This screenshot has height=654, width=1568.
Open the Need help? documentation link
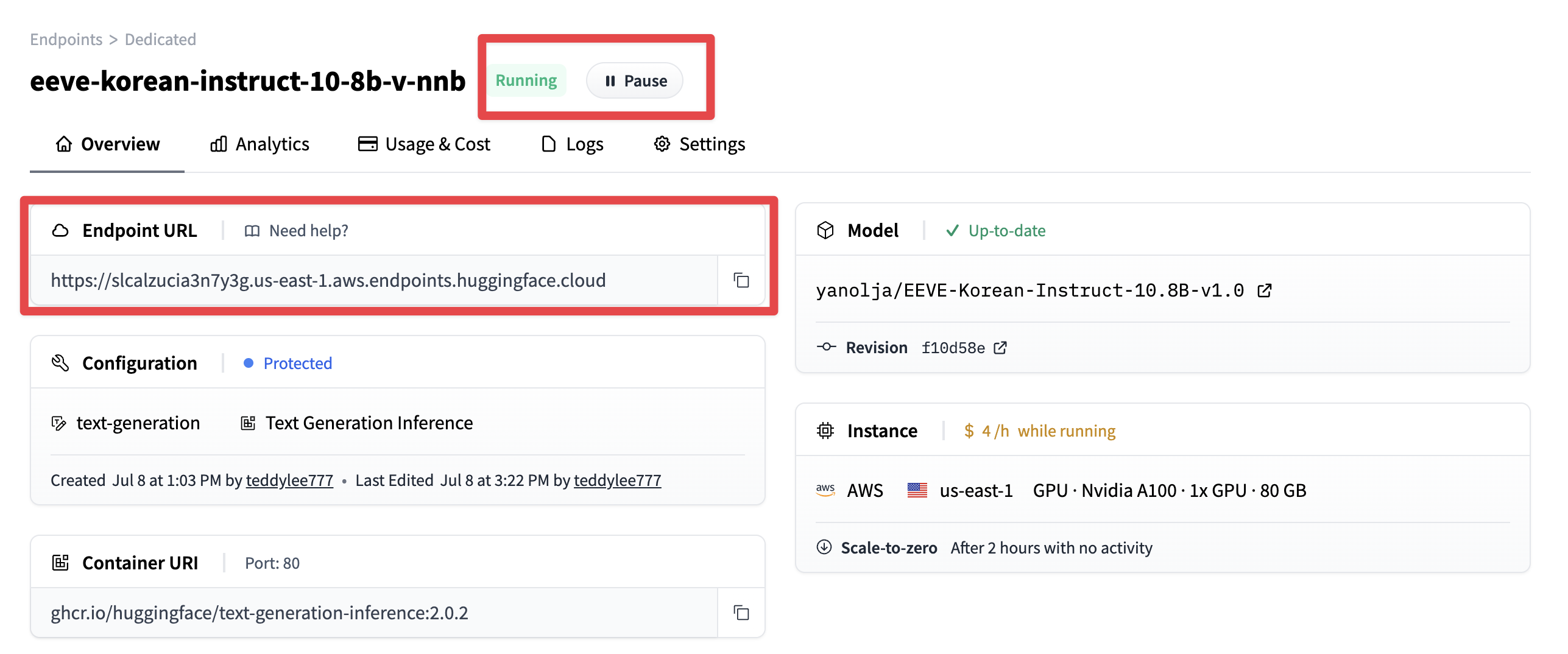[x=297, y=231]
